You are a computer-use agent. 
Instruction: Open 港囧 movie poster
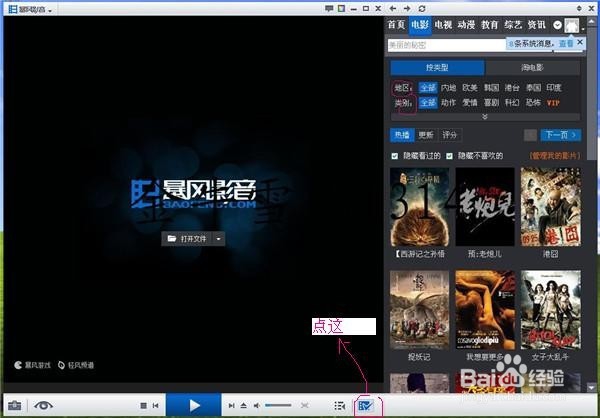point(551,207)
